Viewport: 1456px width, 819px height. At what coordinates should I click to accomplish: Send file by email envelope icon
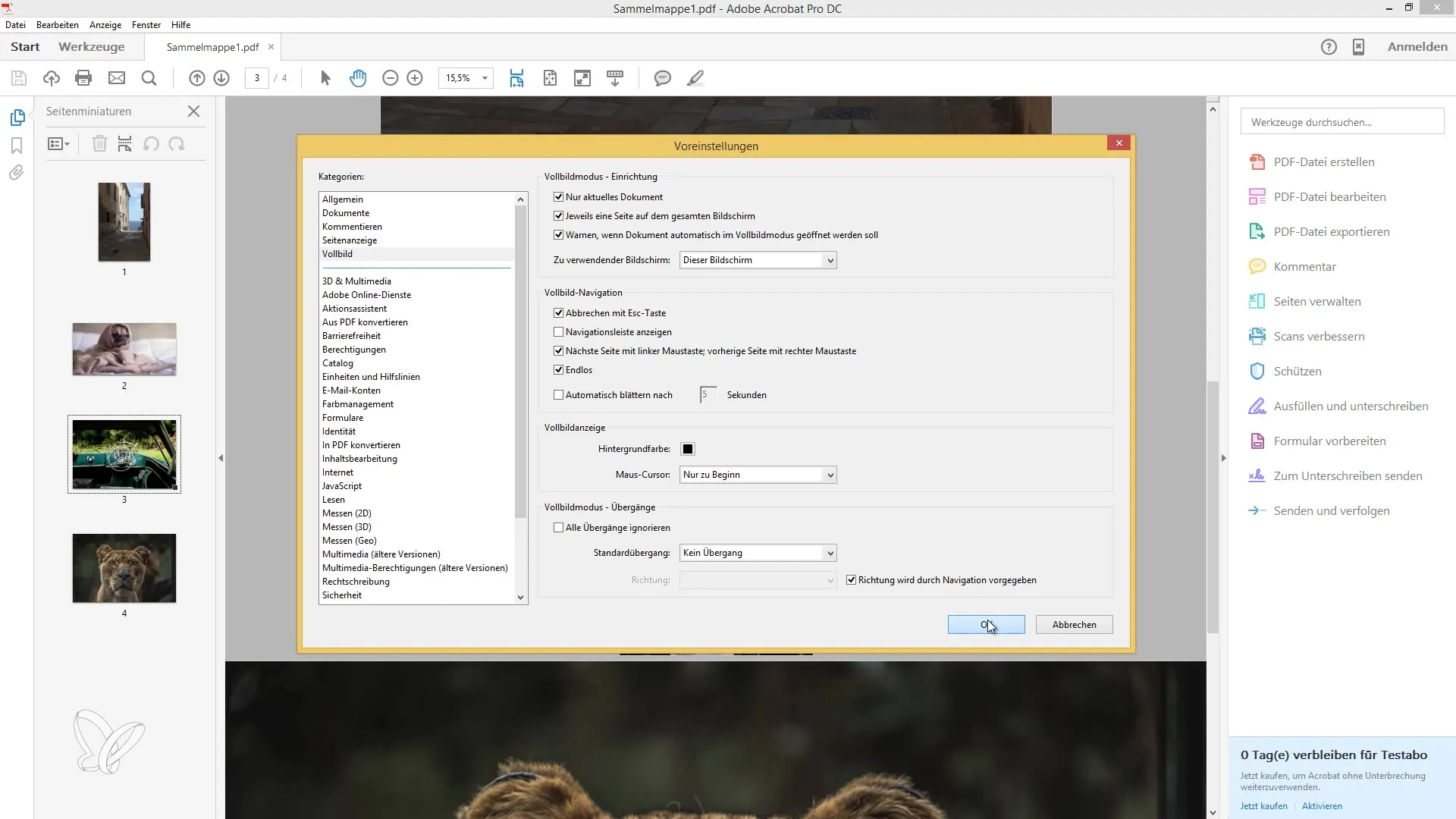117,78
